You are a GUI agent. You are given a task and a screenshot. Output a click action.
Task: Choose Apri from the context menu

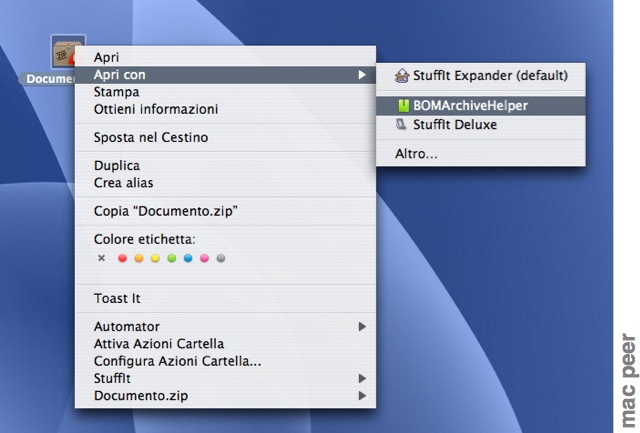click(x=225, y=57)
